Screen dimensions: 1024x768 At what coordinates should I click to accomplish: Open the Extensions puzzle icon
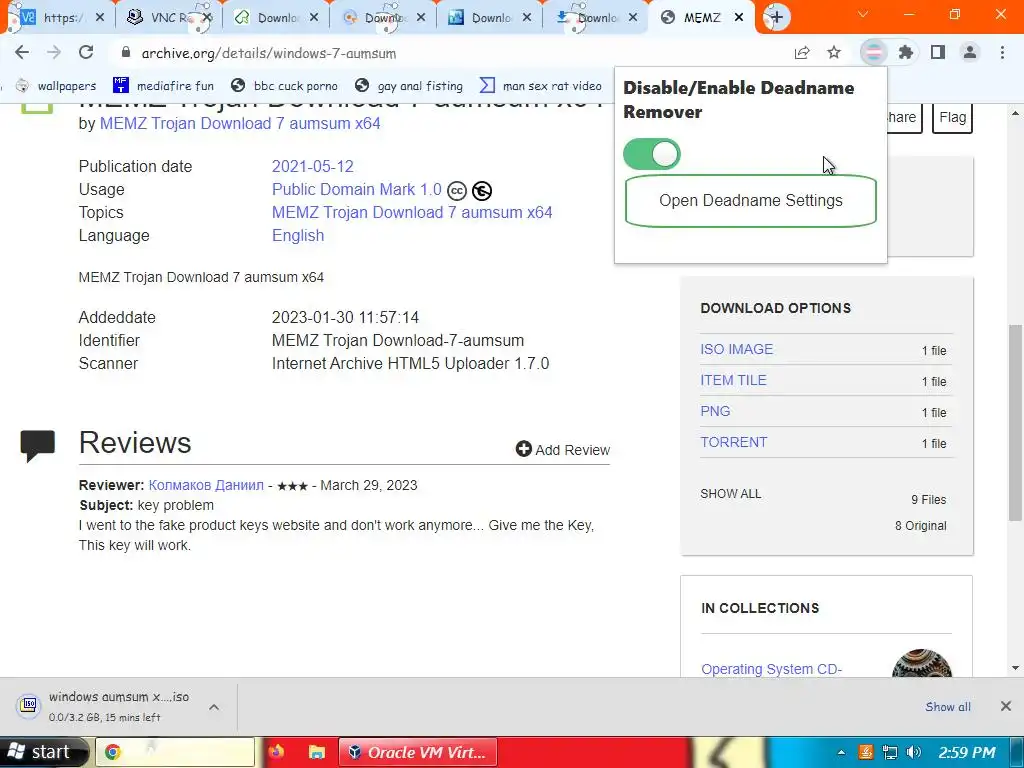click(x=906, y=52)
